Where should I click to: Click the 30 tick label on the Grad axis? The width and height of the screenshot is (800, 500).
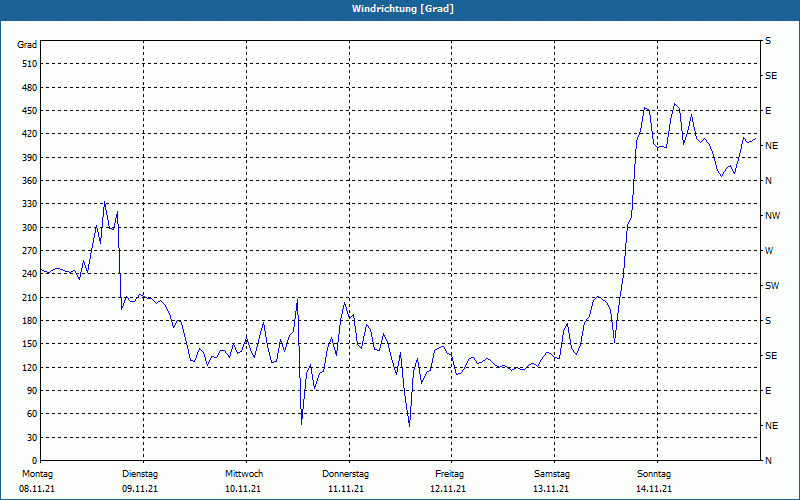pos(32,438)
